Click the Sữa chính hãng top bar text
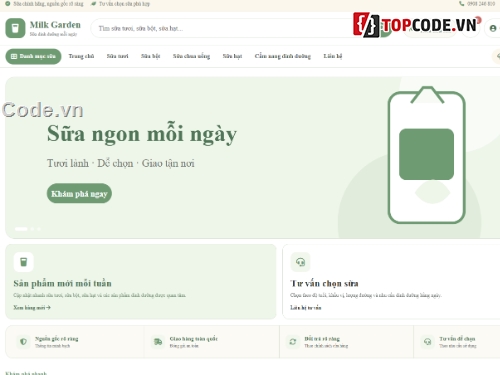The width and height of the screenshot is (500, 375). click(x=48, y=4)
